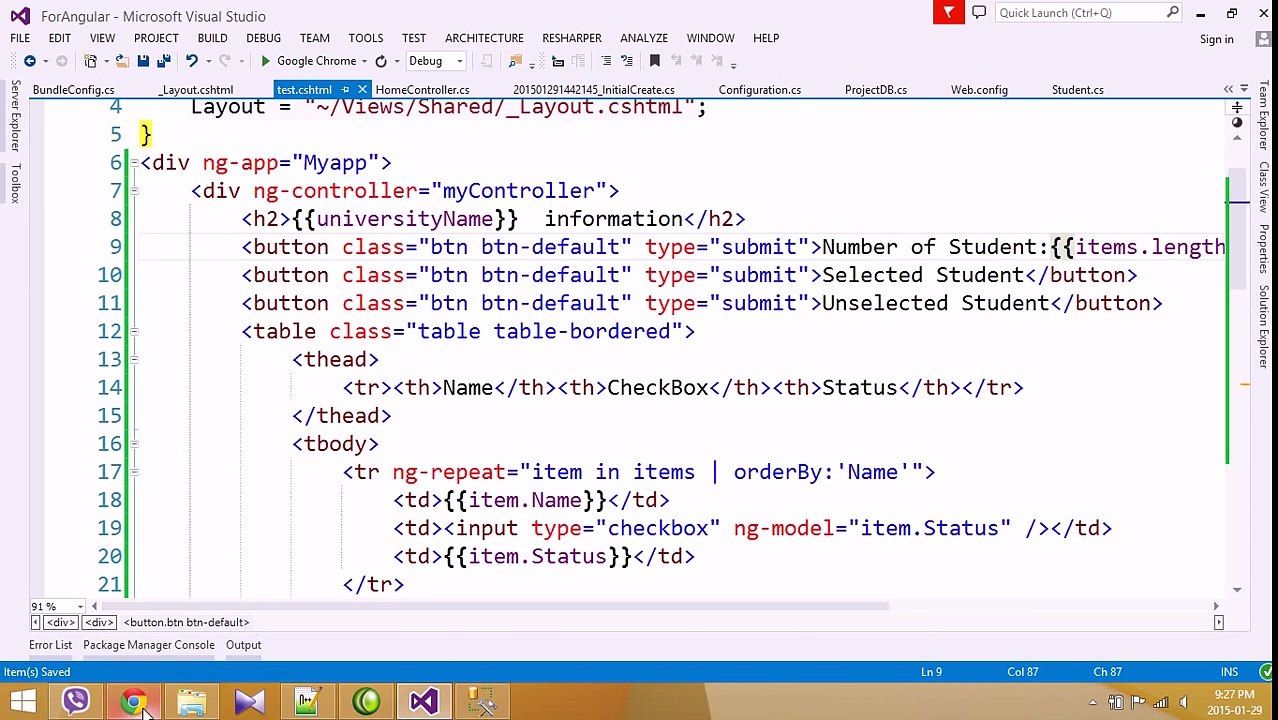1278x720 pixels.
Task: Click the Save file toolbar icon
Action: [x=143, y=61]
